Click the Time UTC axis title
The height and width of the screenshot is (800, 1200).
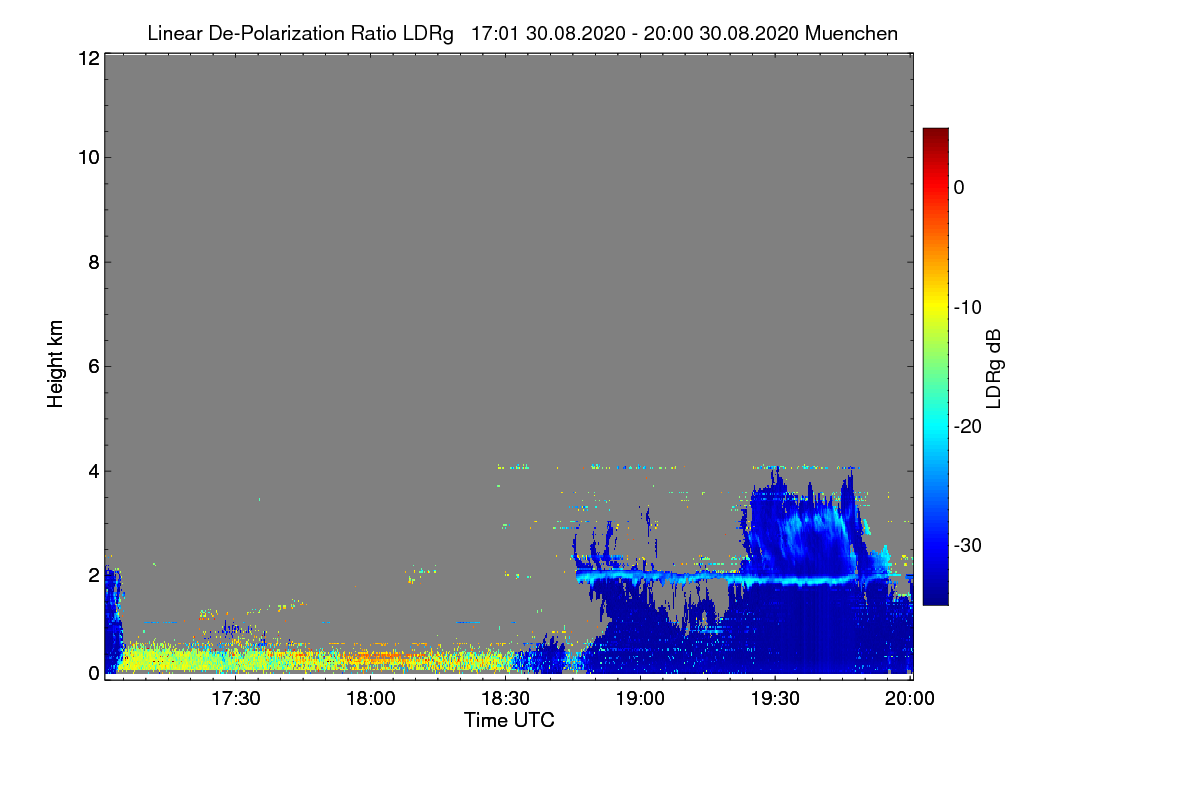(x=509, y=720)
